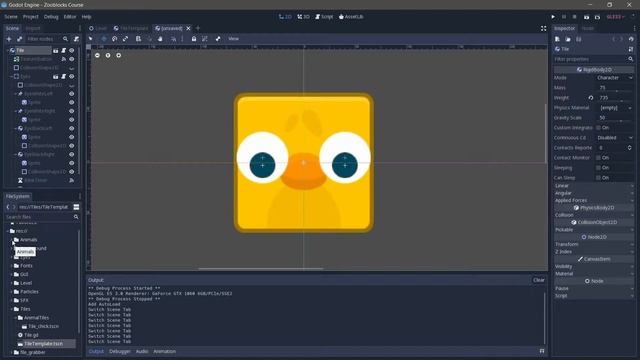Viewport: 640px width, 360px height.
Task: Add a new node with plus icon
Action: (9, 39)
